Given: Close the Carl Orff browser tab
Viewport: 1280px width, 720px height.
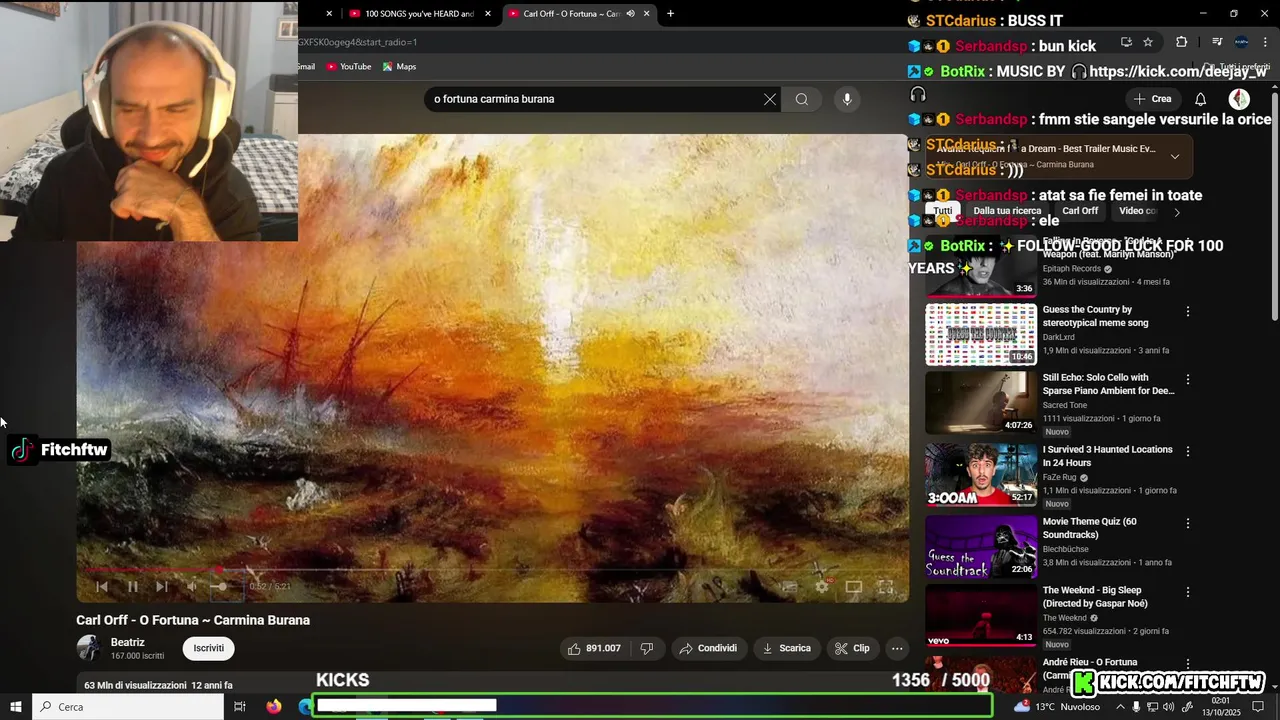Looking at the screenshot, I should point(646,14).
